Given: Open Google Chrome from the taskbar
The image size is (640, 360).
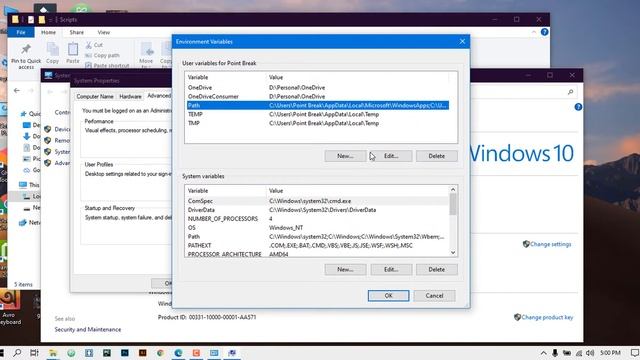Looking at the screenshot, I should pos(160,353).
